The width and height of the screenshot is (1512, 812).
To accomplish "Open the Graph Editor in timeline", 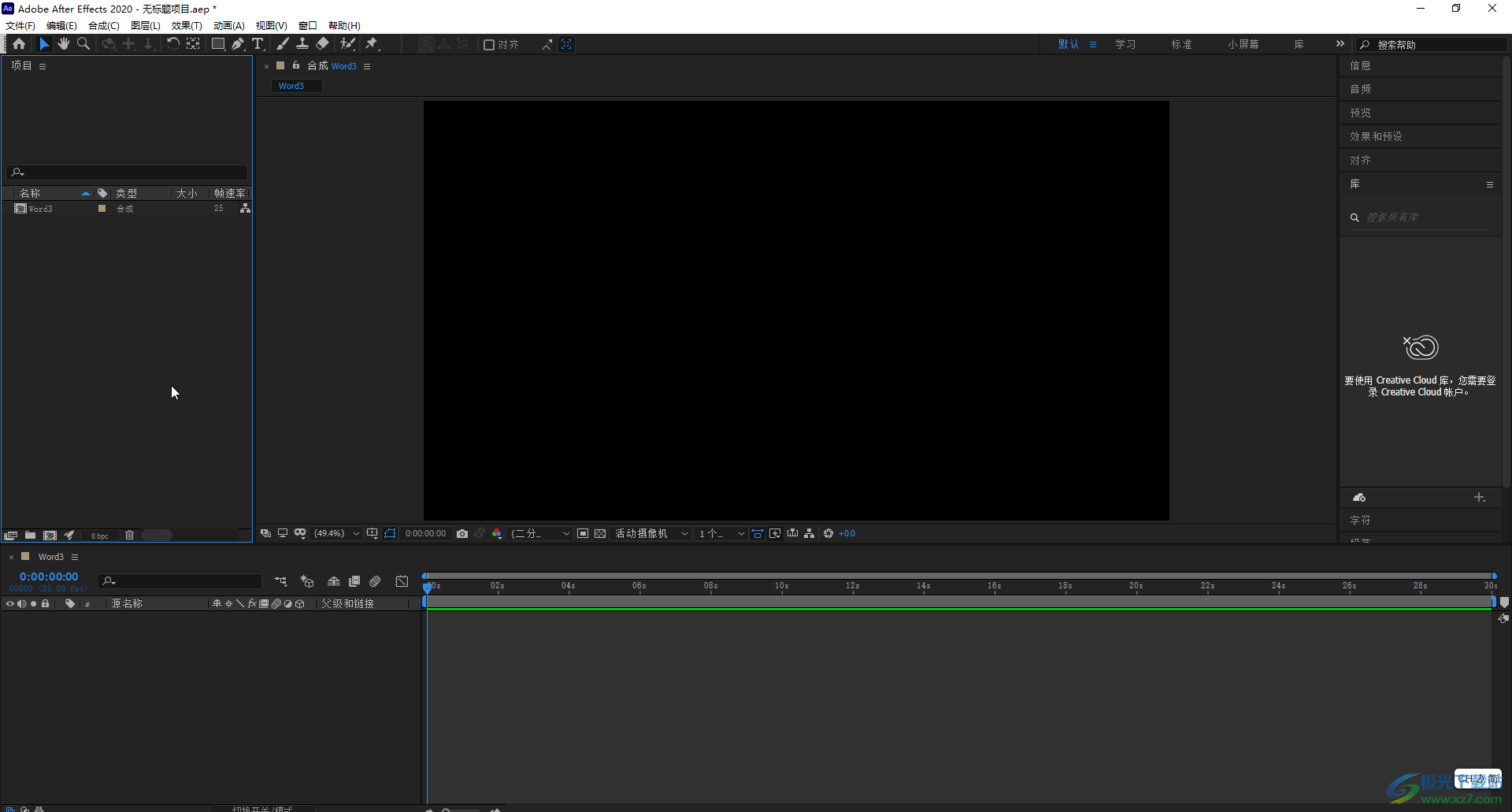I will point(402,581).
